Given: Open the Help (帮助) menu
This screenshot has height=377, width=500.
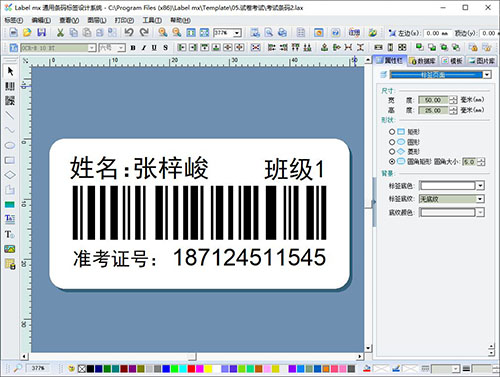Looking at the screenshot, I should [180, 20].
